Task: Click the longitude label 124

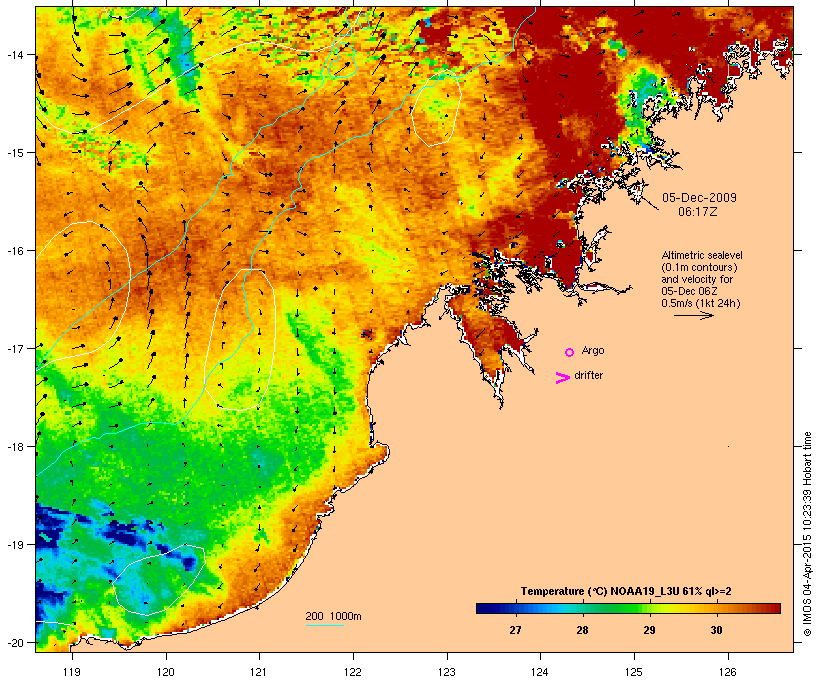Action: click(x=540, y=672)
